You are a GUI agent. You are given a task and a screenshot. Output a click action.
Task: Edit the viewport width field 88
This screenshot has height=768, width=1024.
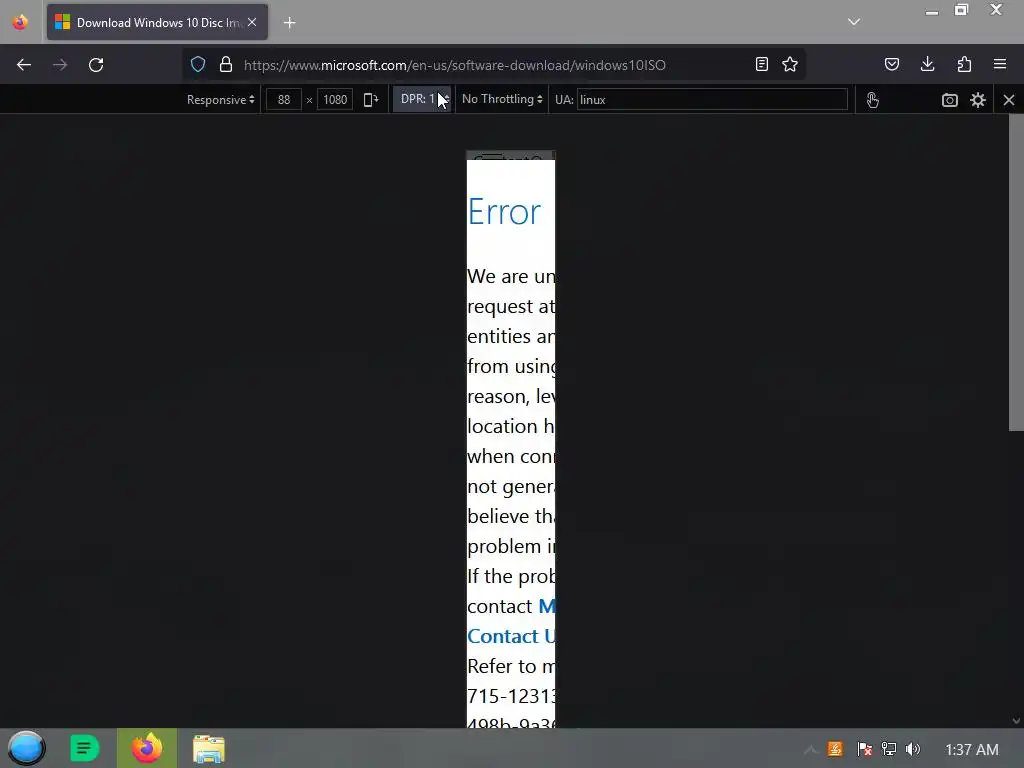tap(283, 100)
